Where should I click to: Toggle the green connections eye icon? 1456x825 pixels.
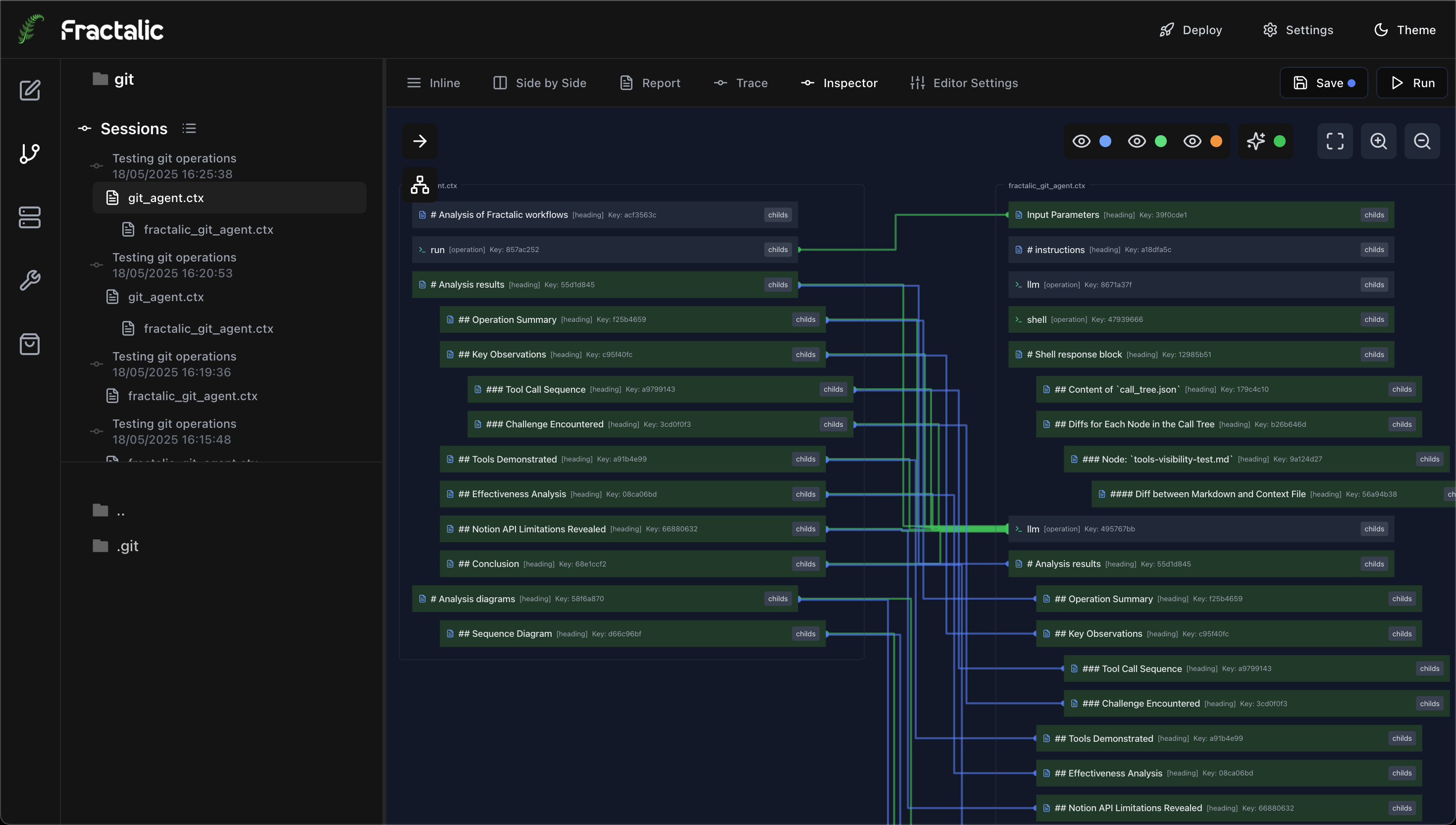[x=1137, y=141]
